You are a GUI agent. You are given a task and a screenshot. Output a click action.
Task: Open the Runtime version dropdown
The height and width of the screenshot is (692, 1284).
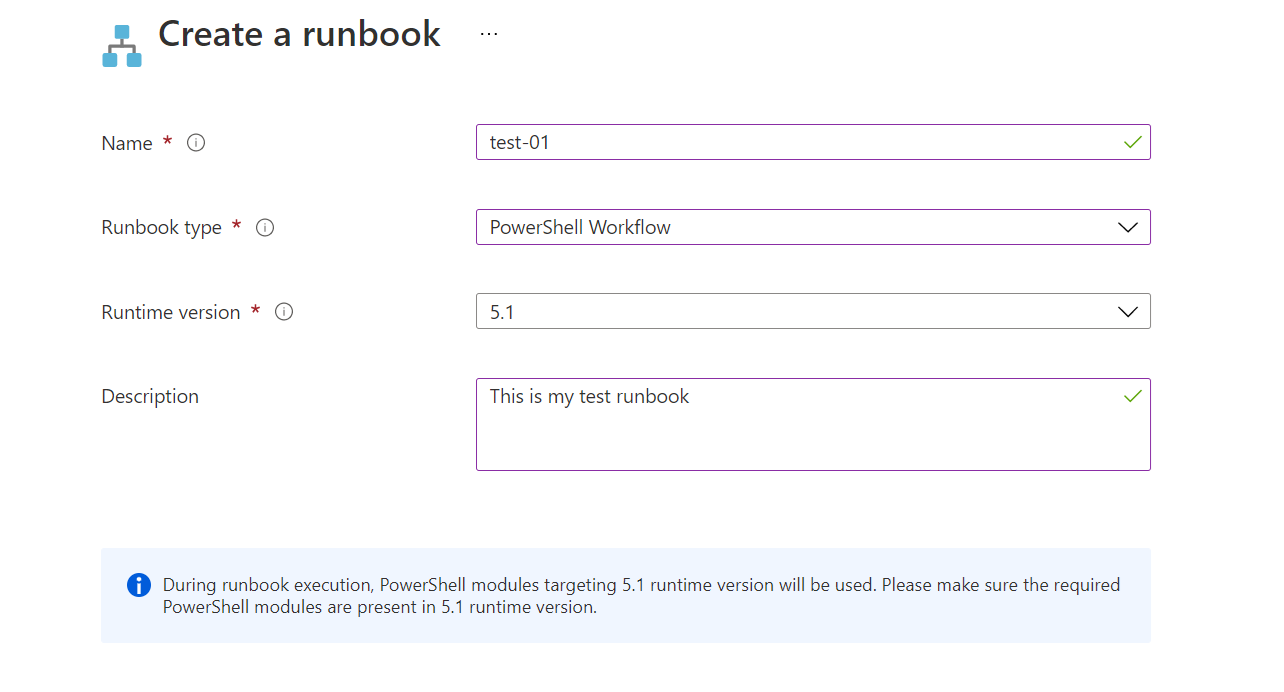coord(813,311)
